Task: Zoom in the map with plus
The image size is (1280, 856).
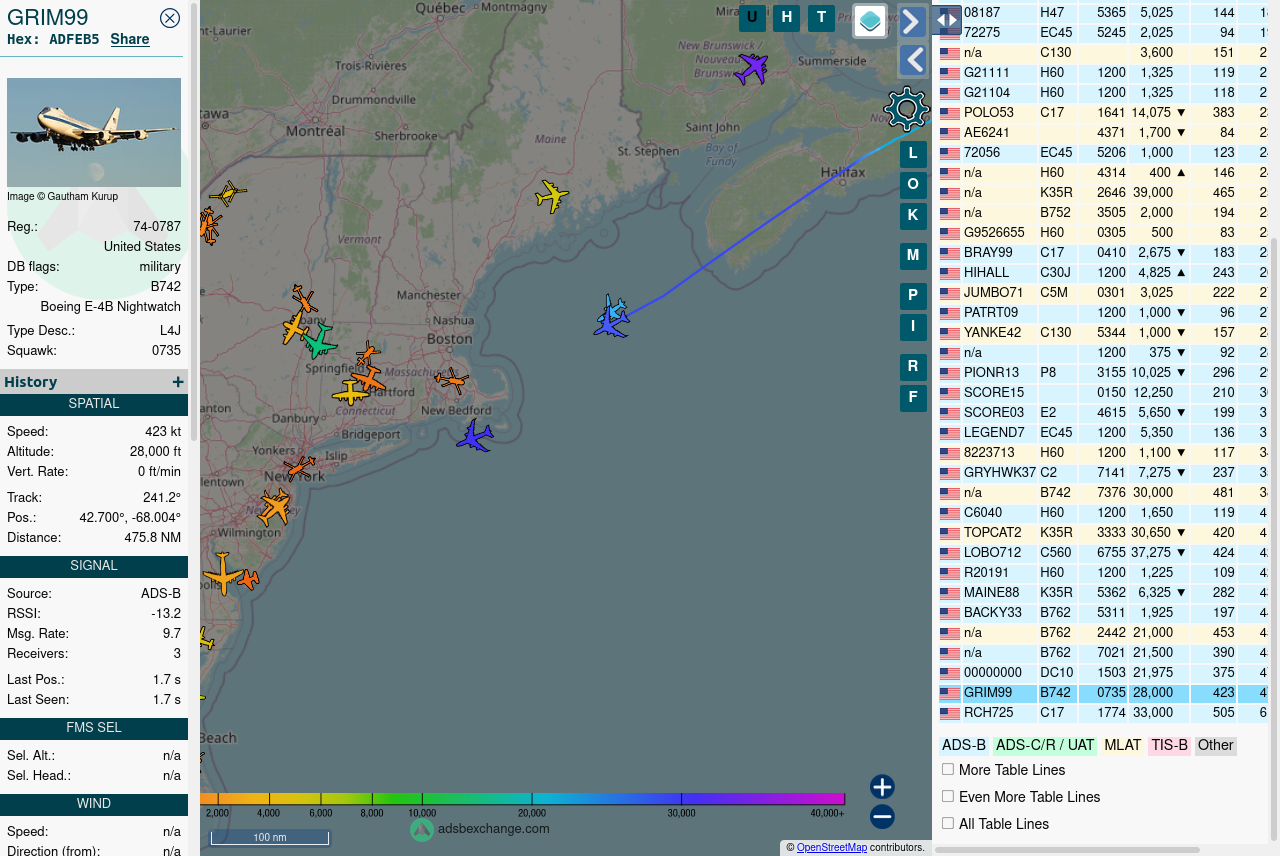Action: [882, 787]
